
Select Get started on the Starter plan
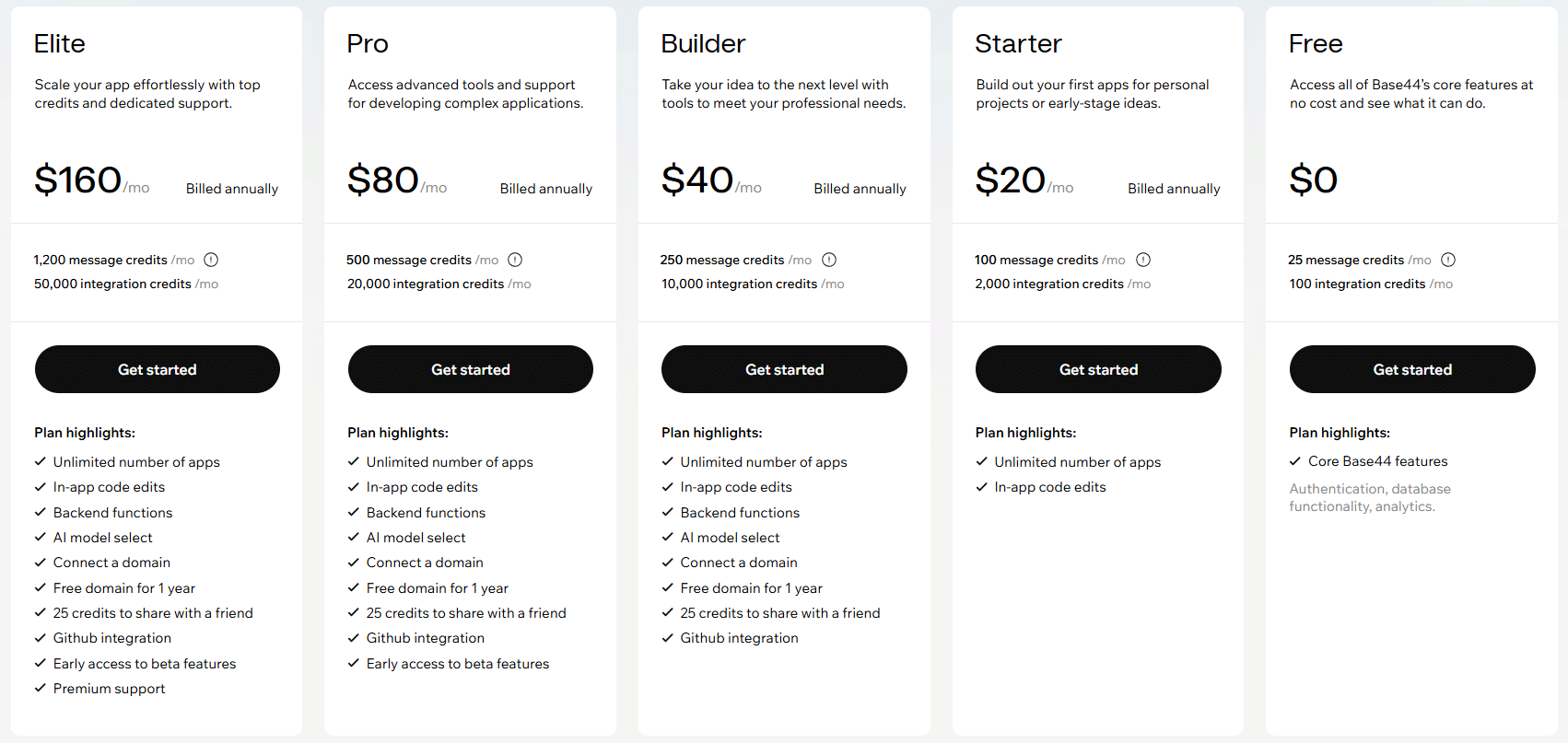[x=1098, y=369]
